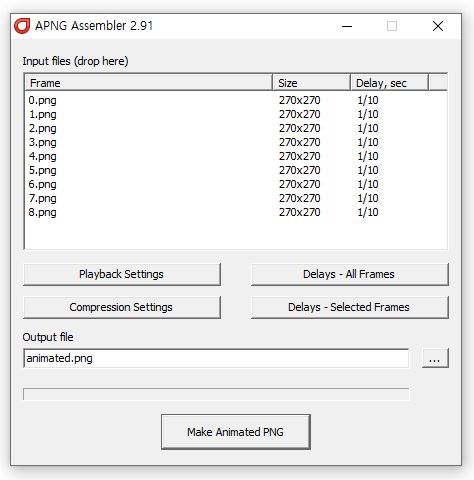The height and width of the screenshot is (480, 474).
Task: Click the Output file text field
Action: (x=216, y=358)
